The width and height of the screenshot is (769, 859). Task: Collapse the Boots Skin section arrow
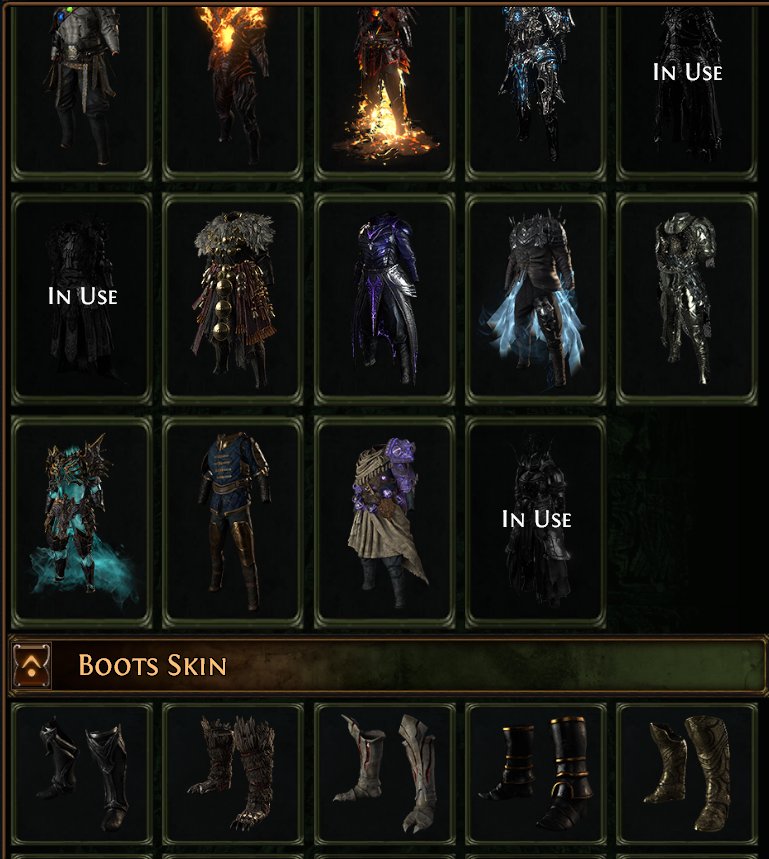32,665
